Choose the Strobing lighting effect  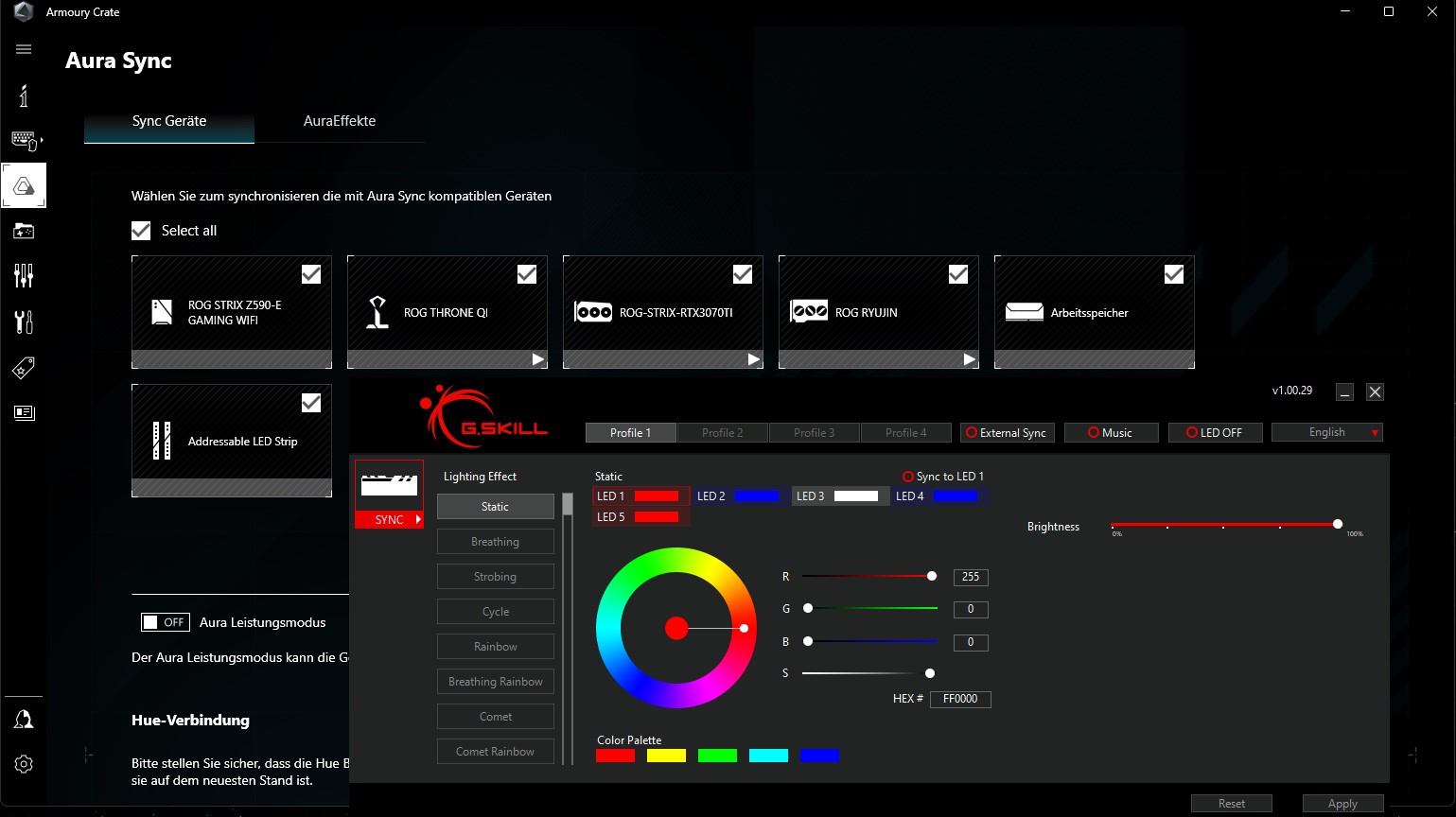click(x=495, y=577)
